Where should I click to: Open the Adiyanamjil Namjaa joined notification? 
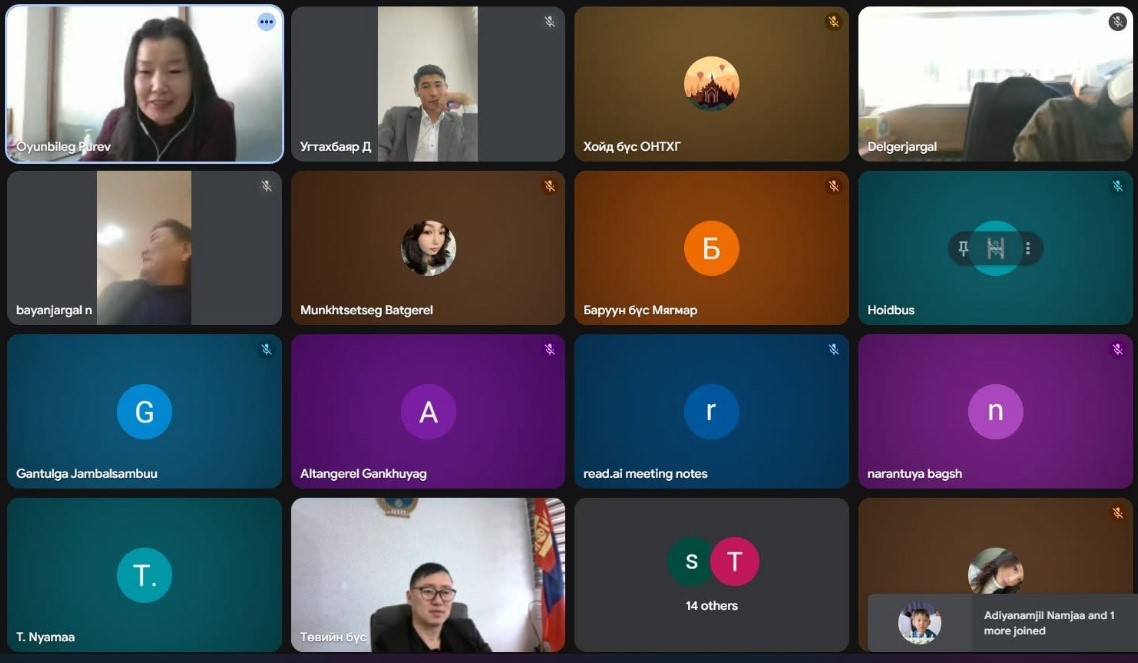pyautogui.click(x=1002, y=622)
